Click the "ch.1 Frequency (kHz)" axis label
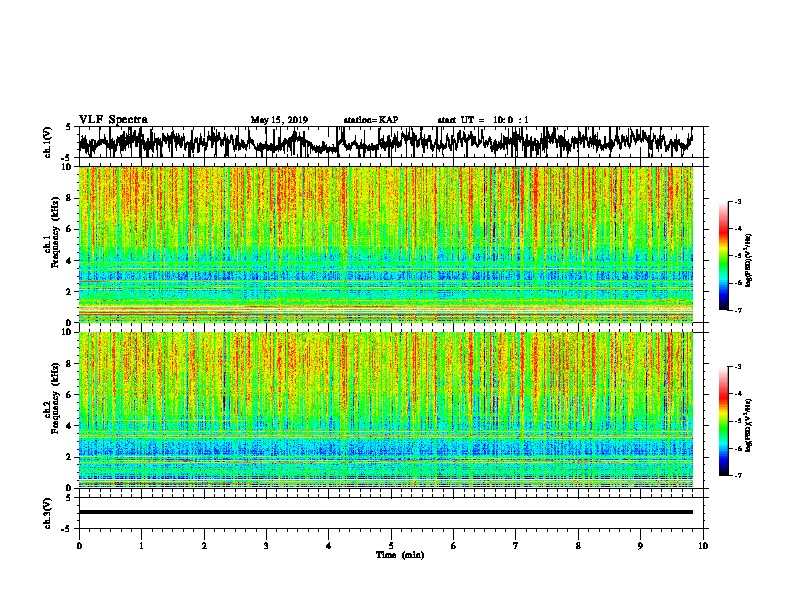 pyautogui.click(x=51, y=232)
